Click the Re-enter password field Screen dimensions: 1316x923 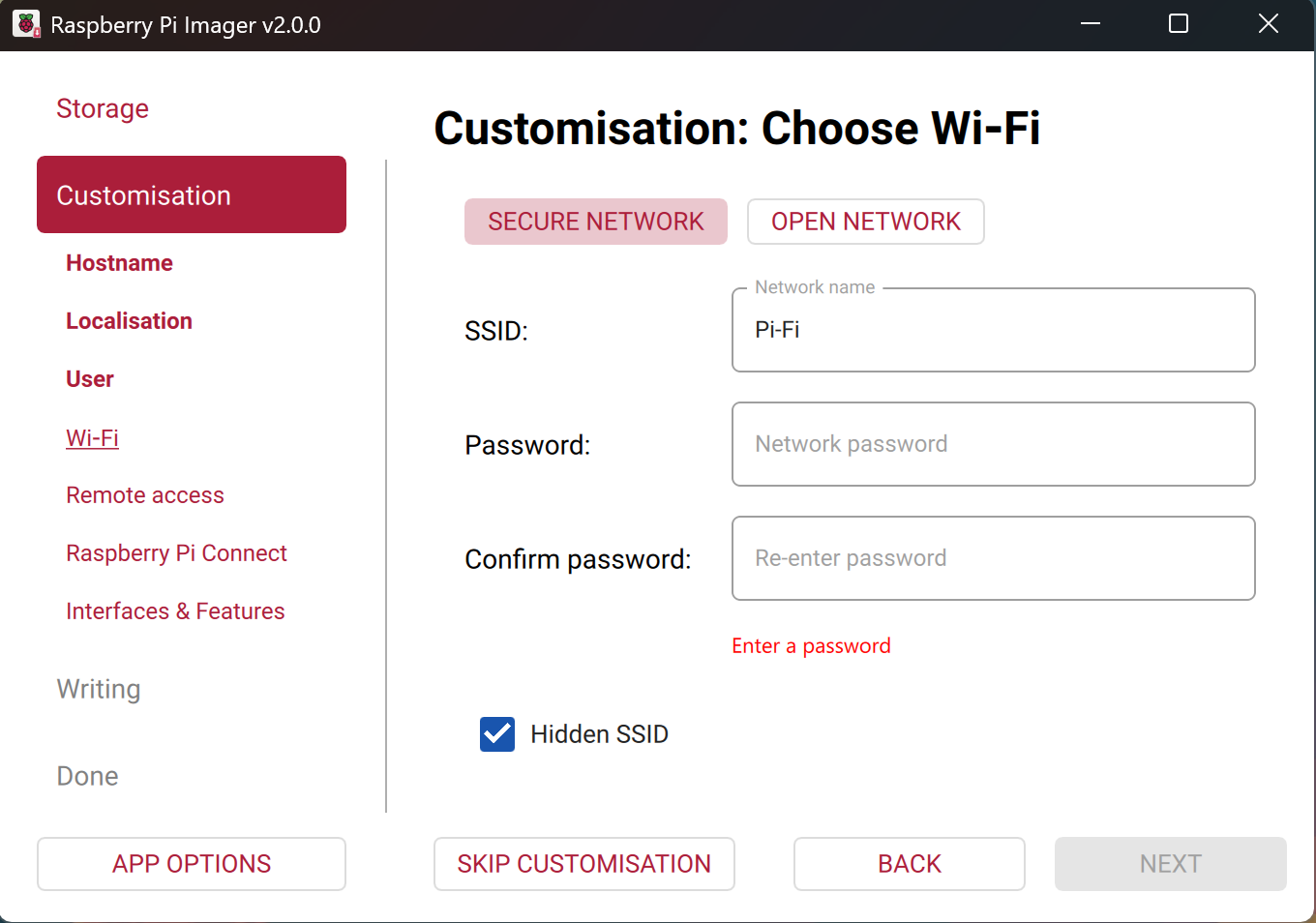(993, 558)
